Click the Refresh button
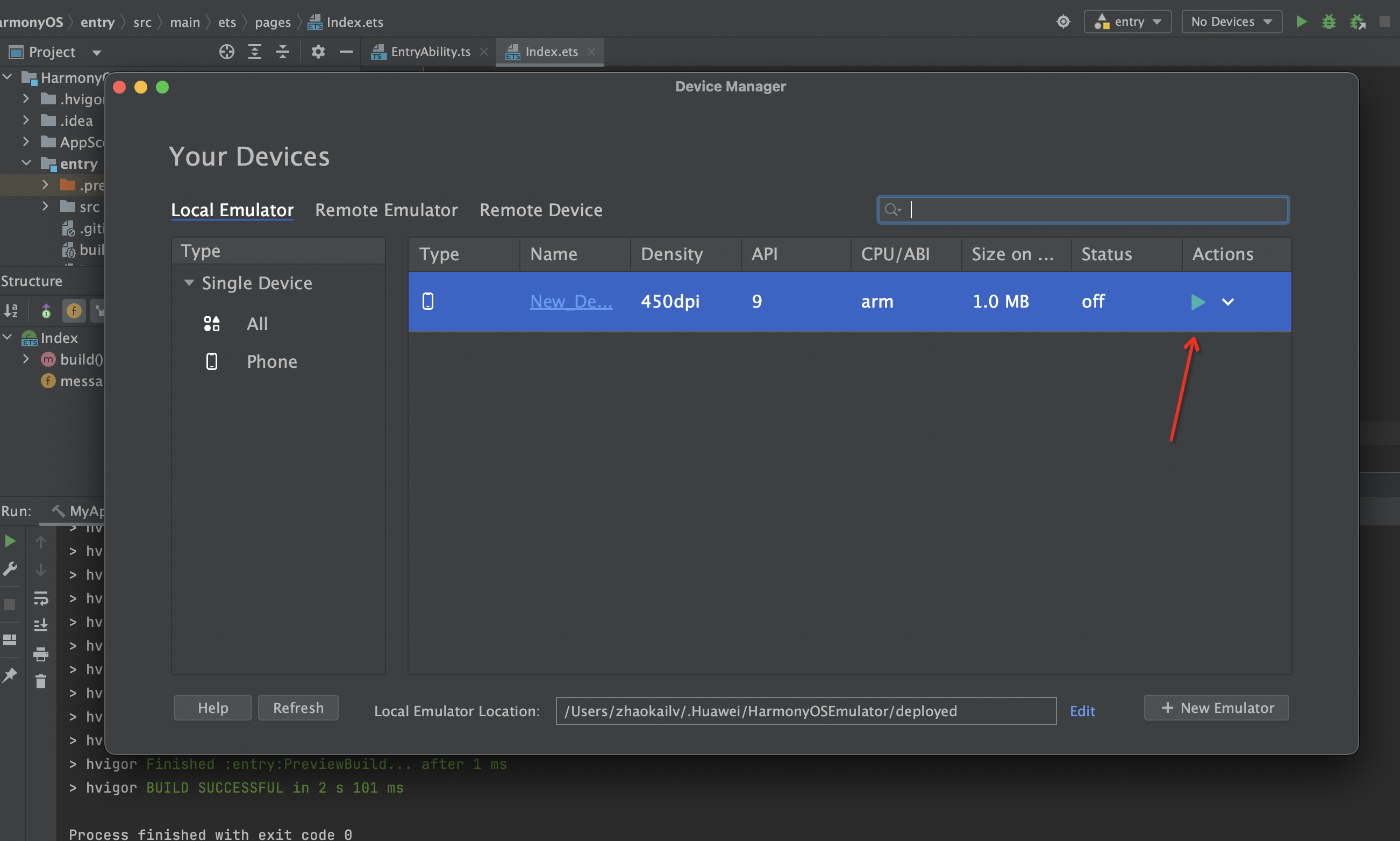This screenshot has height=841, width=1400. pos(298,708)
